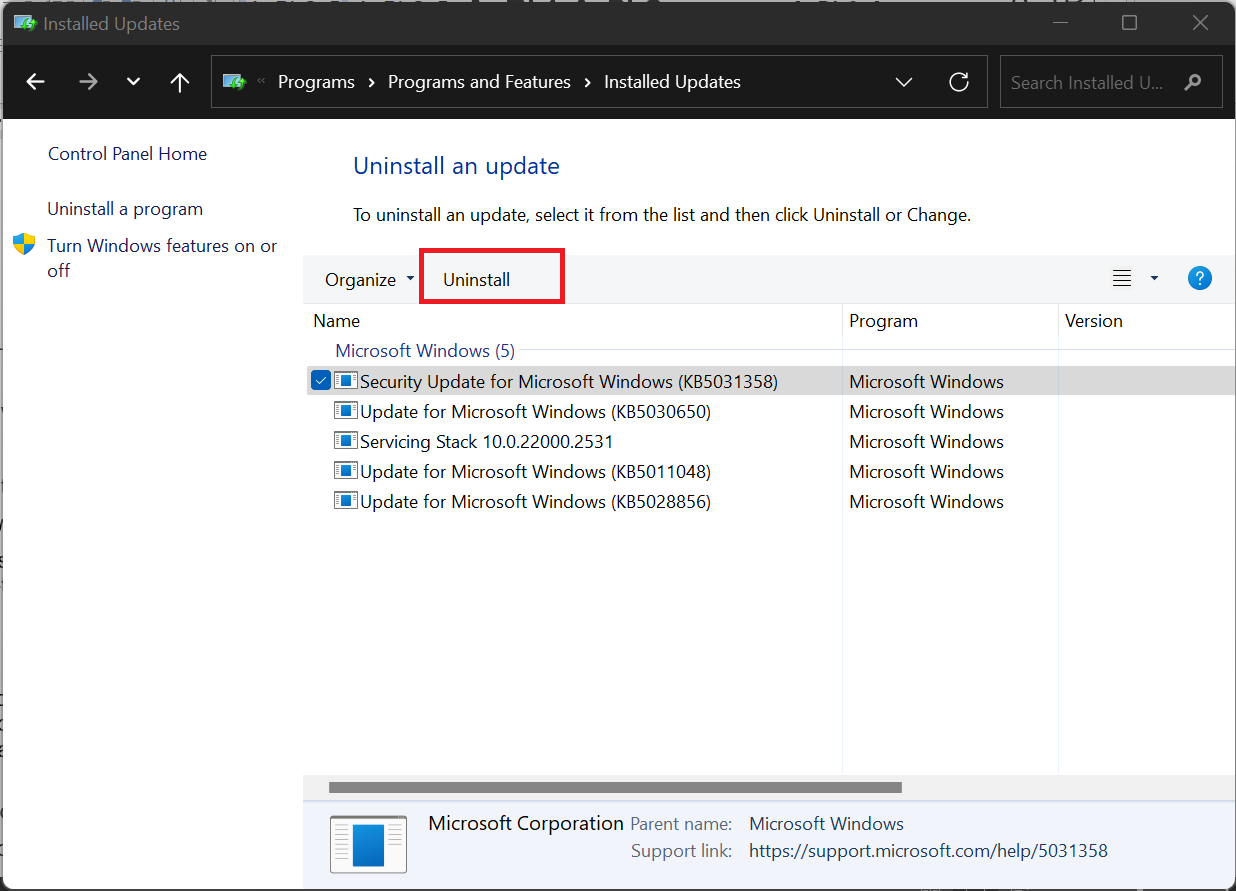Change view using the view layout icon

pyautogui.click(x=1122, y=279)
